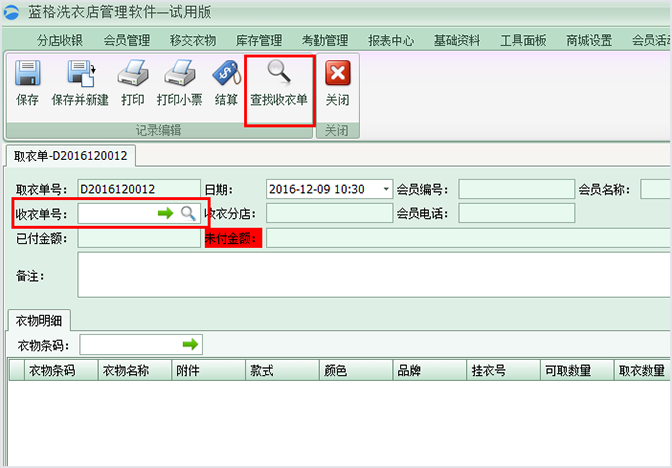672x468 pixels.
Task: Open the 基础资料 menu
Action: [x=457, y=40]
